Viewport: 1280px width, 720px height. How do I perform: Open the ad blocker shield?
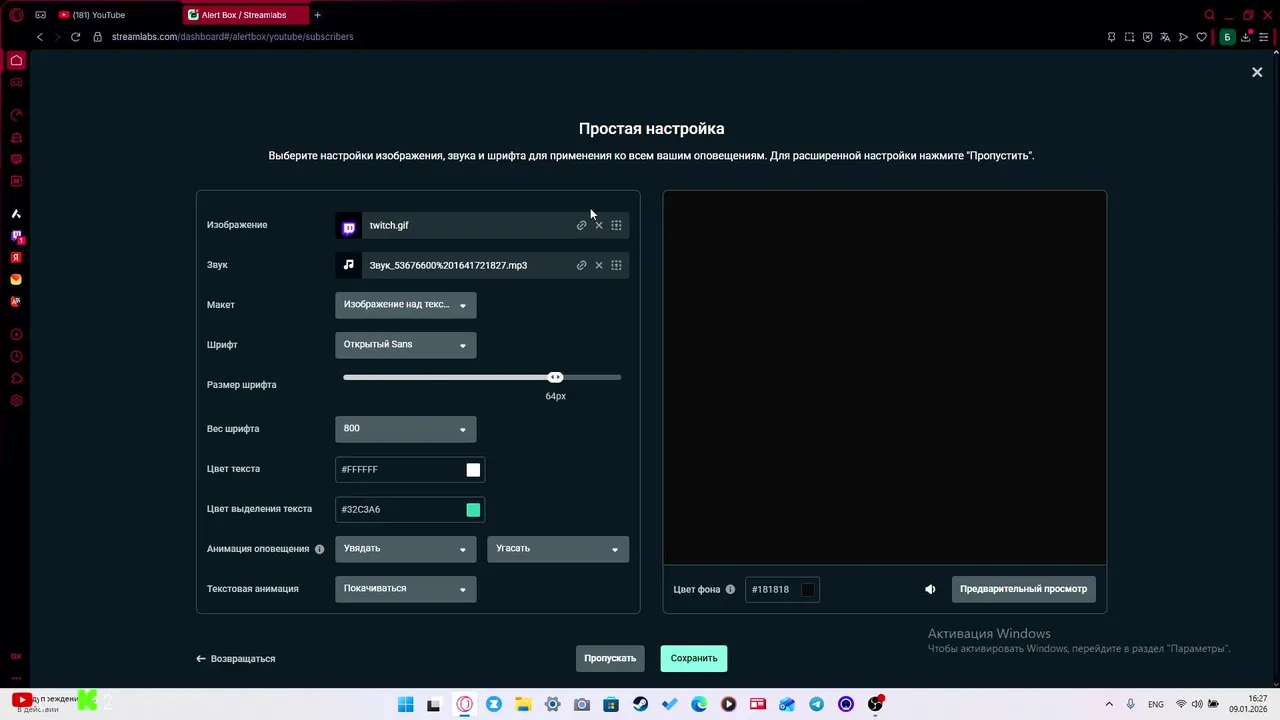[x=1147, y=37]
